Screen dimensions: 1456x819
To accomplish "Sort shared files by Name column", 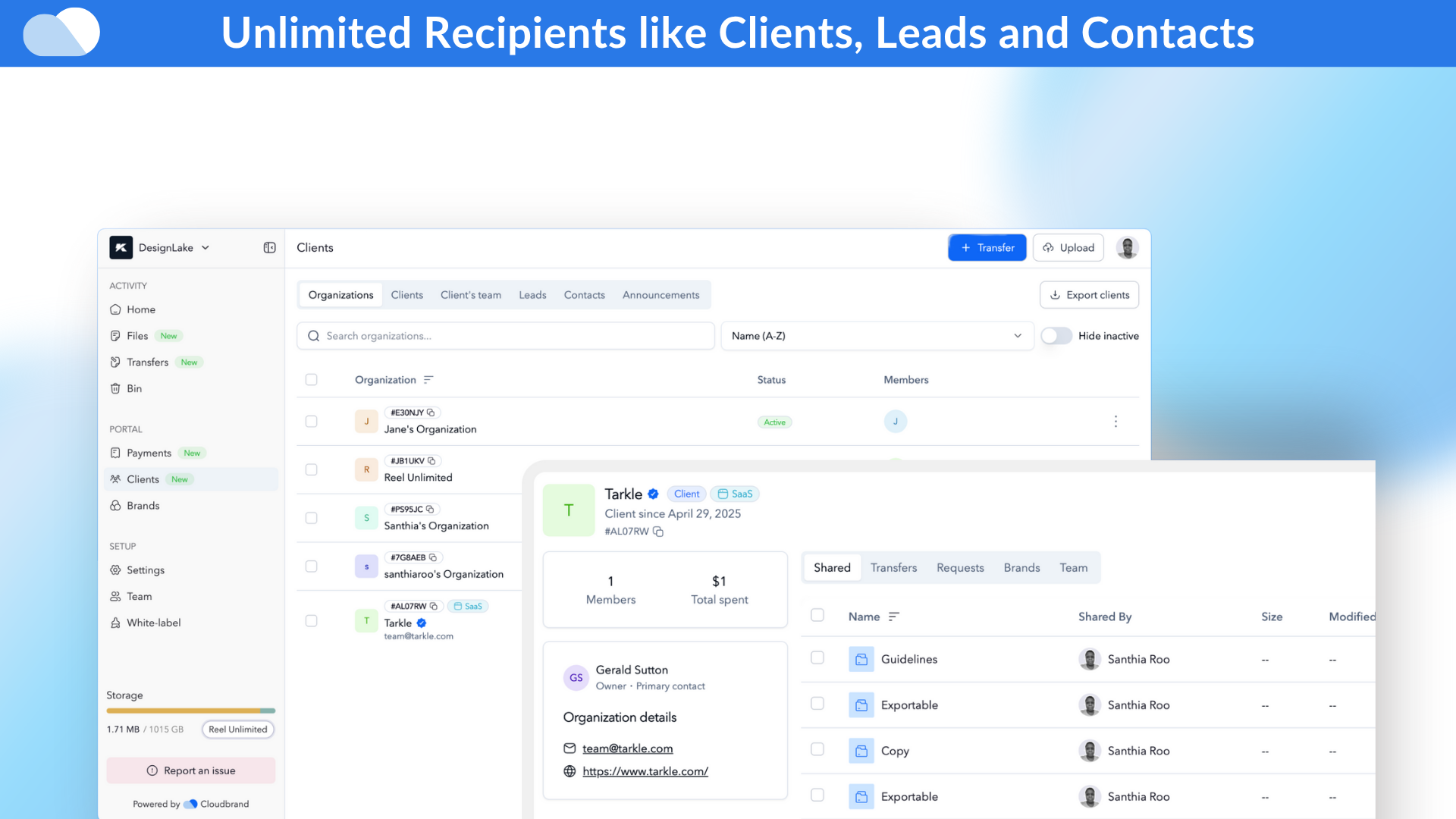I will coord(893,617).
